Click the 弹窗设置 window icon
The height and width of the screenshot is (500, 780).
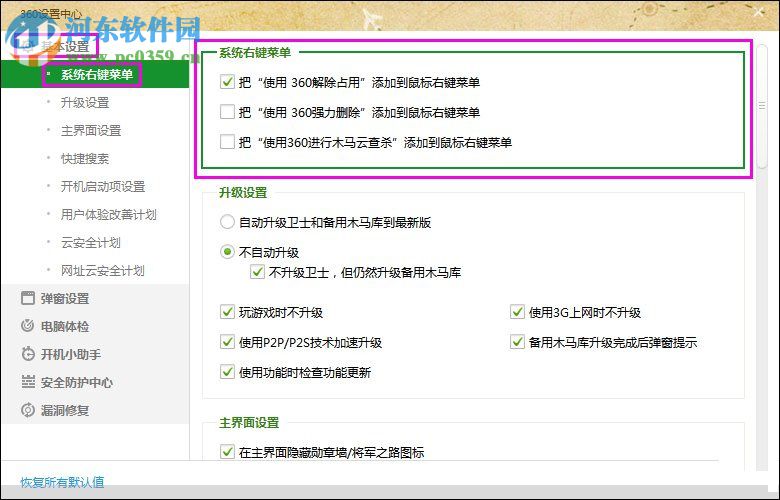(28, 299)
